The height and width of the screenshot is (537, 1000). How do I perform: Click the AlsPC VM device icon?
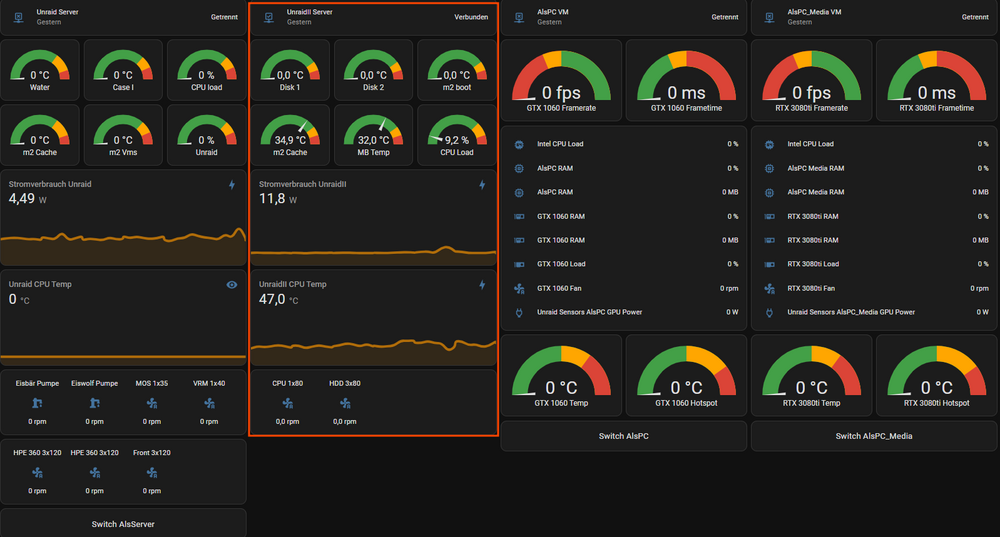click(519, 17)
